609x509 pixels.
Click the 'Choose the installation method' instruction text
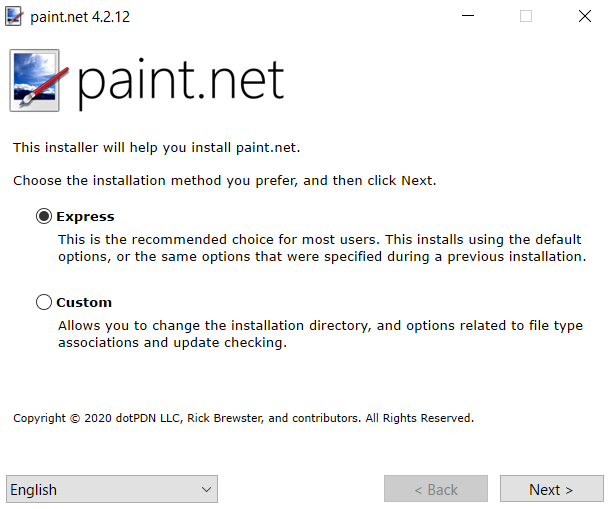(x=224, y=181)
